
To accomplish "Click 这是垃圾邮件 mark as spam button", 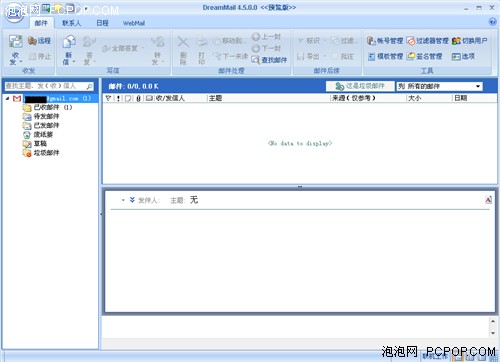I will pos(360,86).
